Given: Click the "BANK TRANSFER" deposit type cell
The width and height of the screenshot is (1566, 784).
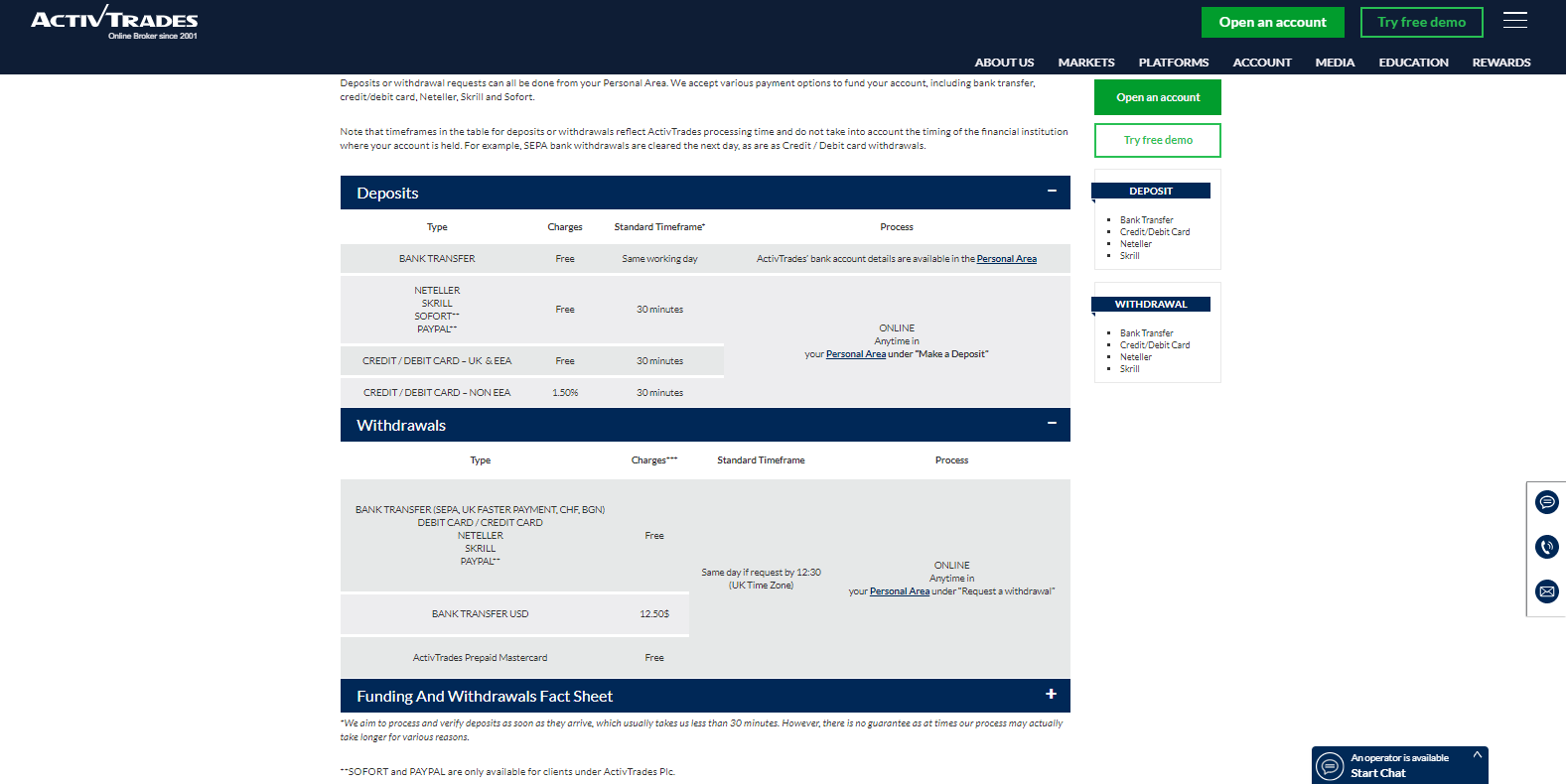Looking at the screenshot, I should pyautogui.click(x=437, y=259).
